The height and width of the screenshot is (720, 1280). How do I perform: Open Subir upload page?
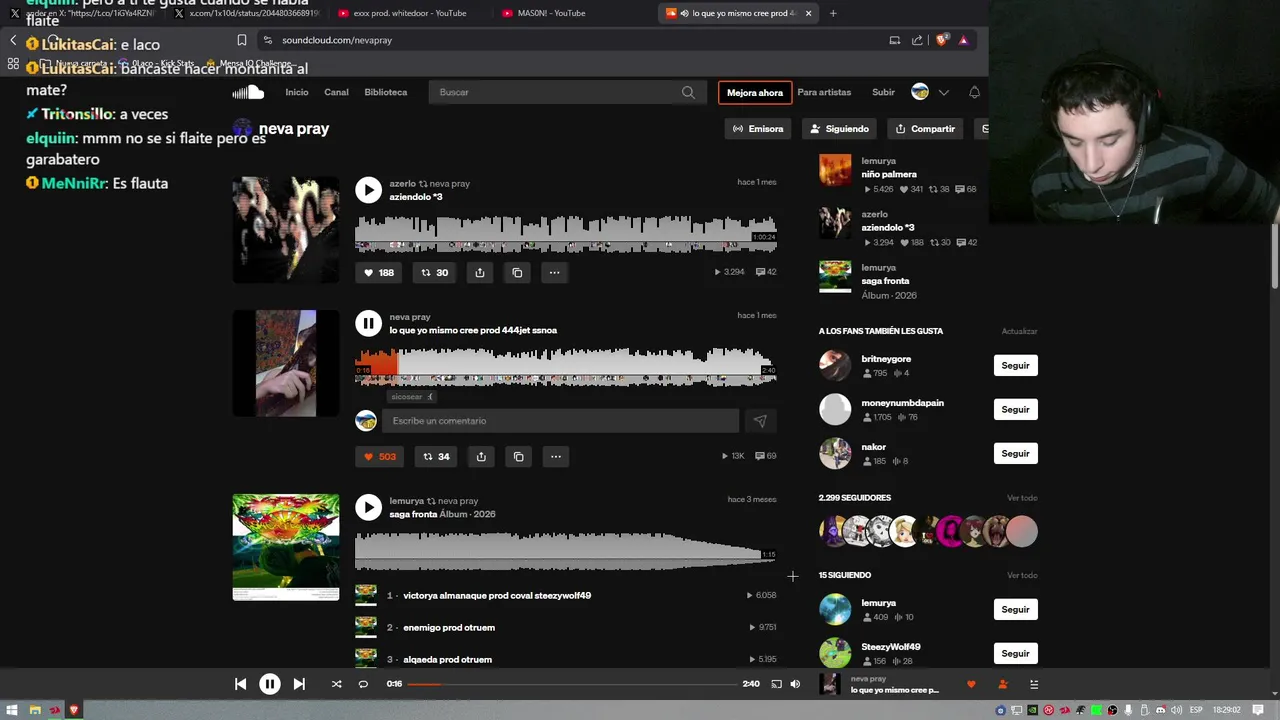[883, 92]
